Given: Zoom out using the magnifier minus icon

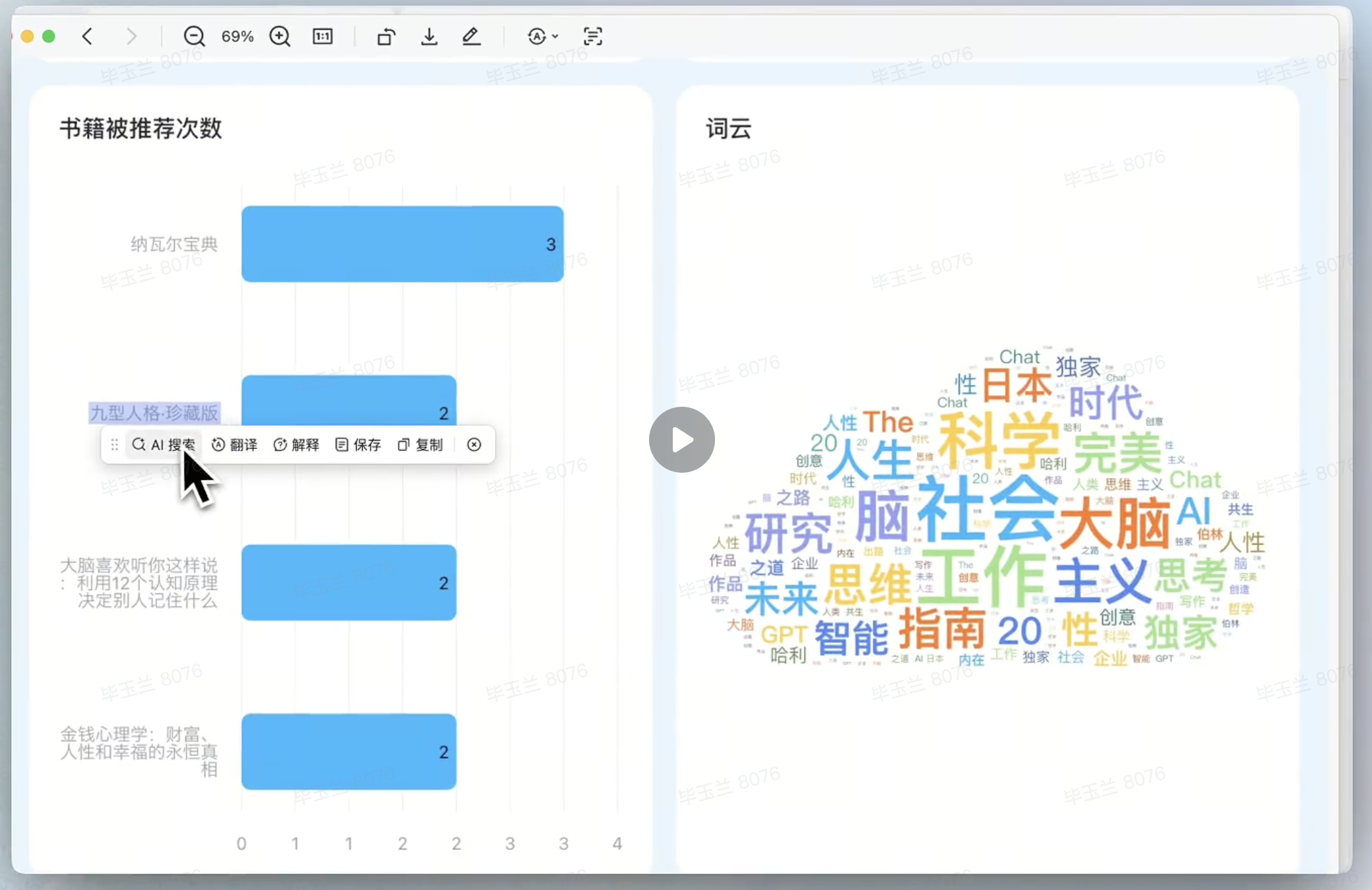Looking at the screenshot, I should [194, 36].
